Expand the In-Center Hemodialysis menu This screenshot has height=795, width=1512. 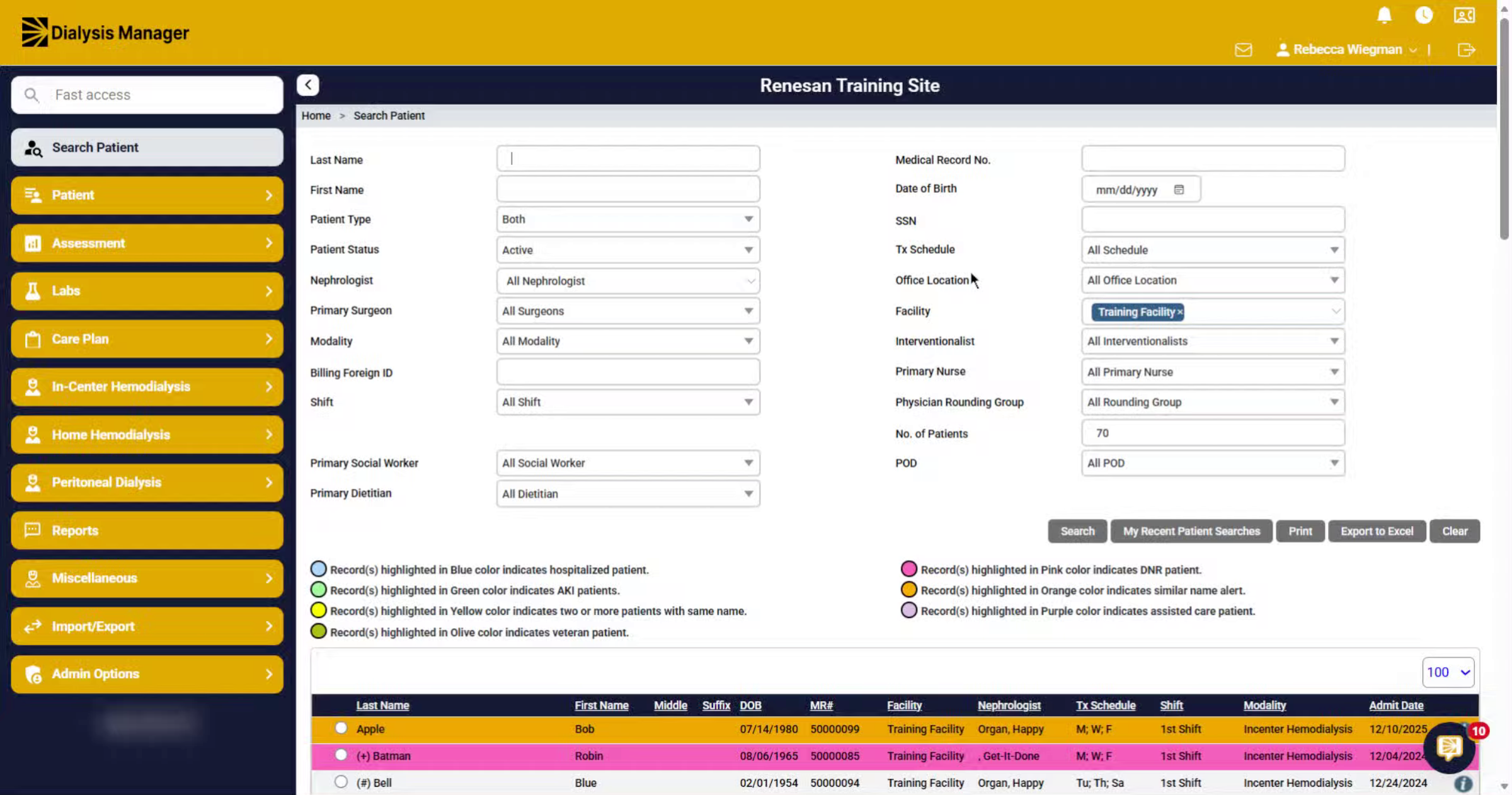[x=147, y=387]
